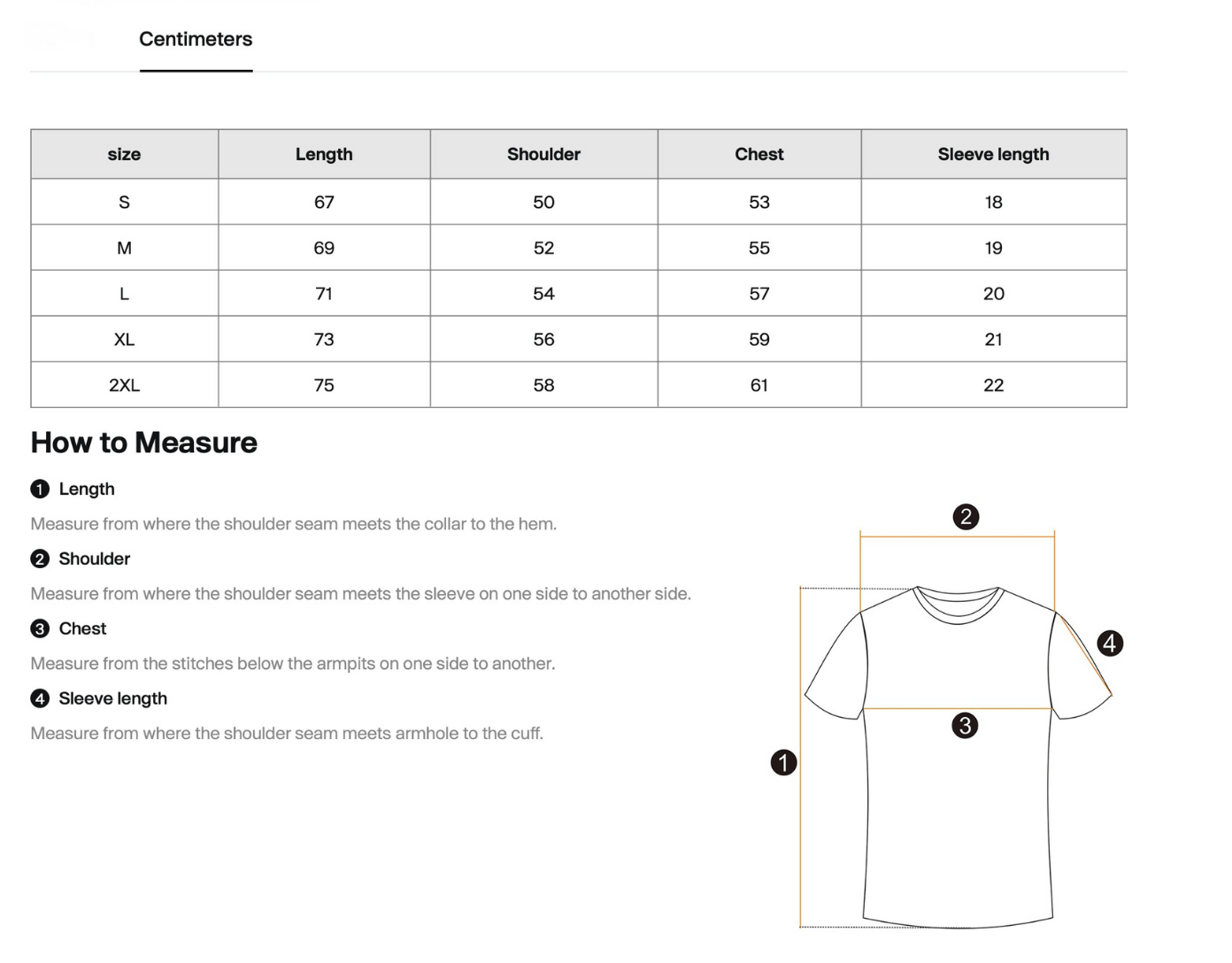Select the XL size row label
The height and width of the screenshot is (963, 1232).
click(x=124, y=340)
